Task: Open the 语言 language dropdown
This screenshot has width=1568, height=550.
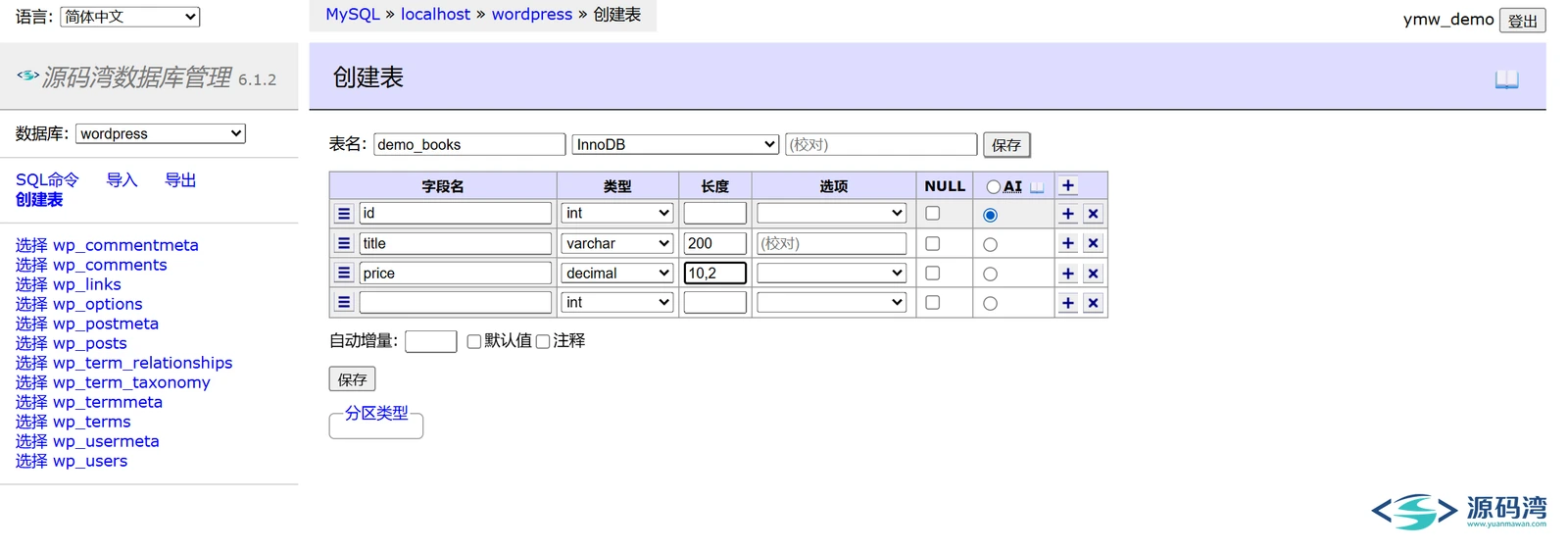Action: click(x=129, y=17)
